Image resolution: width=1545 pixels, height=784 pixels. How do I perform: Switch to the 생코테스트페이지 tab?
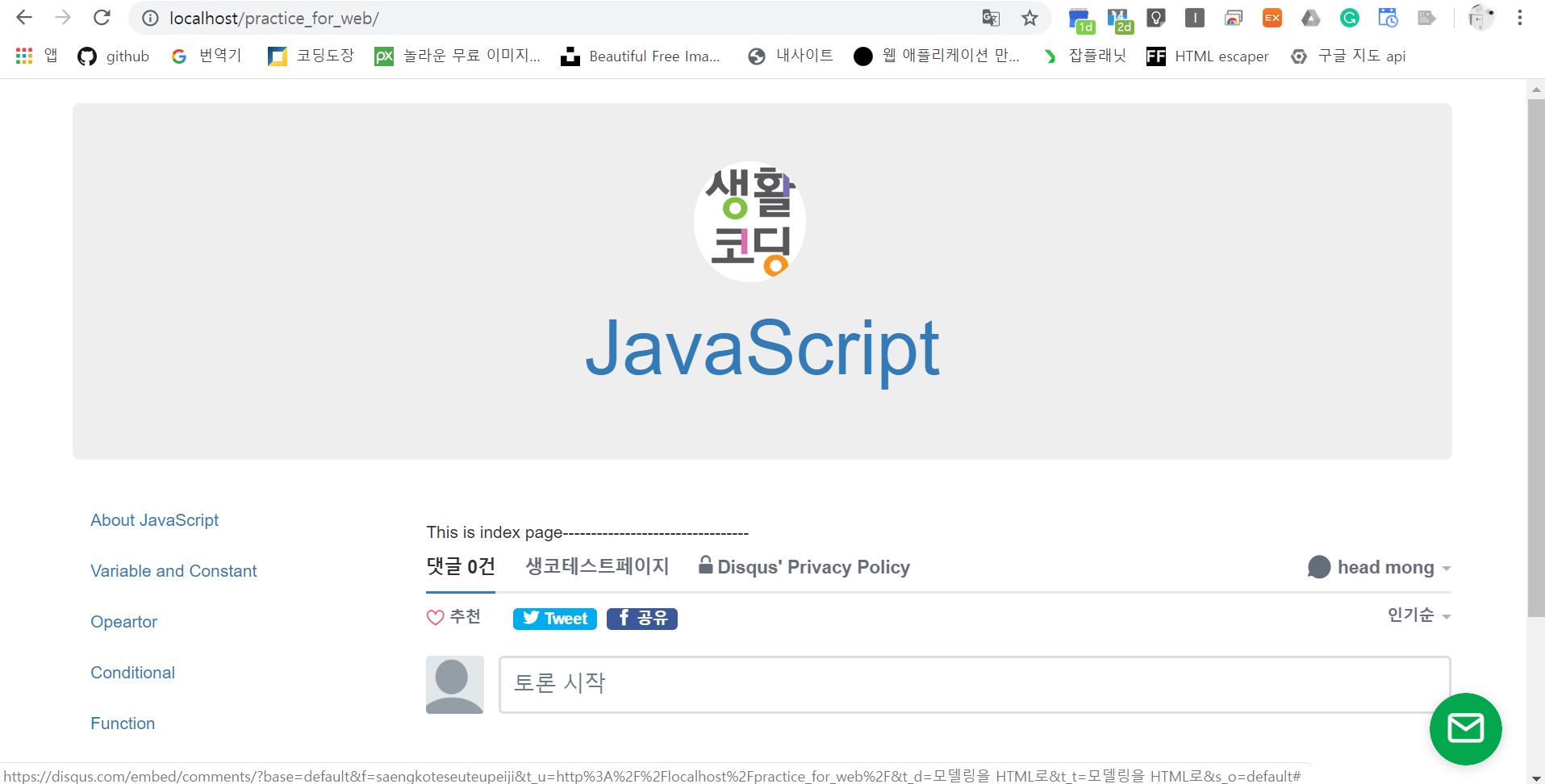597,567
